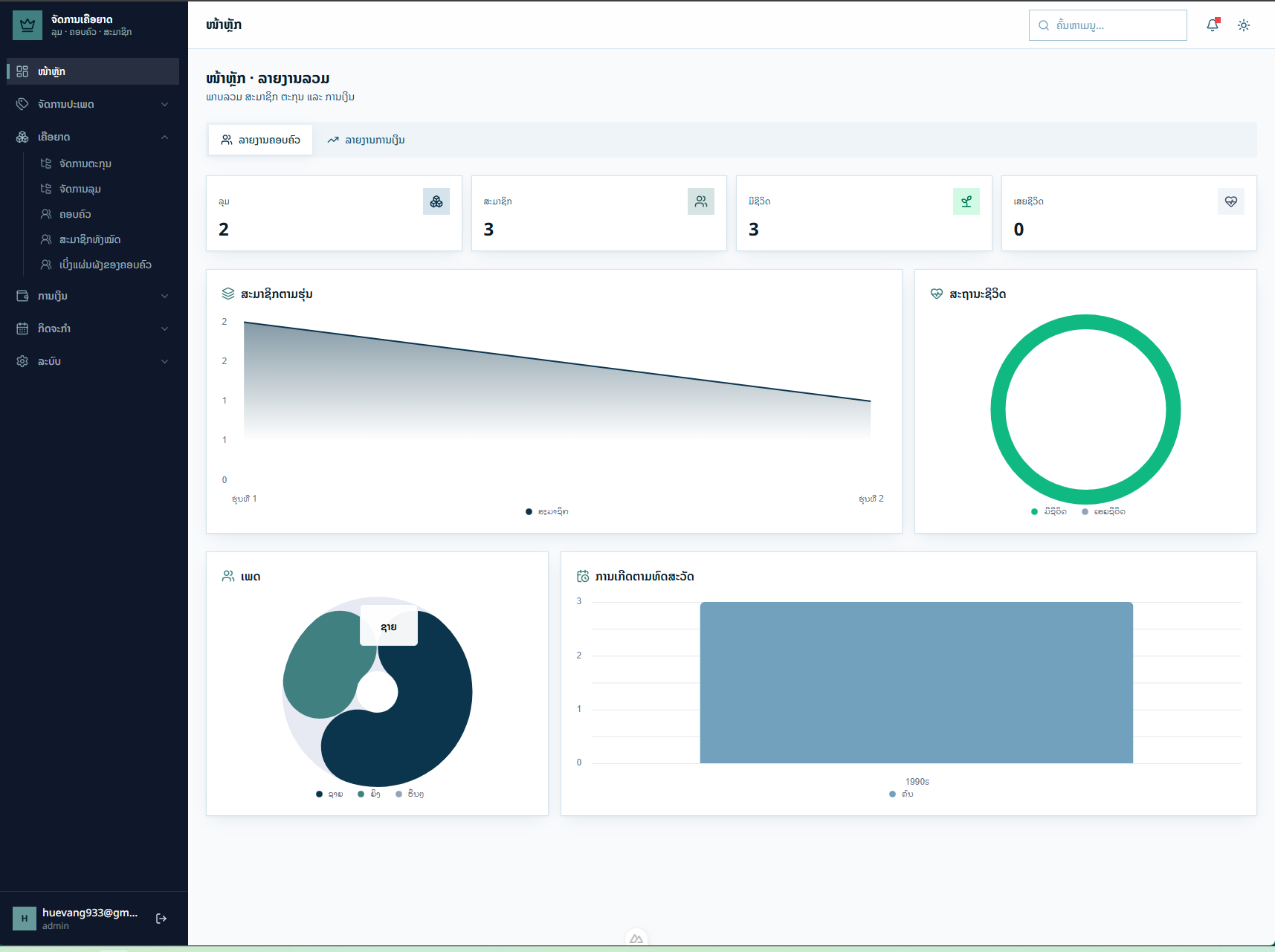Image resolution: width=1275 pixels, height=952 pixels.
Task: Click the people icon on ສະມາຊິກ card
Action: point(701,201)
